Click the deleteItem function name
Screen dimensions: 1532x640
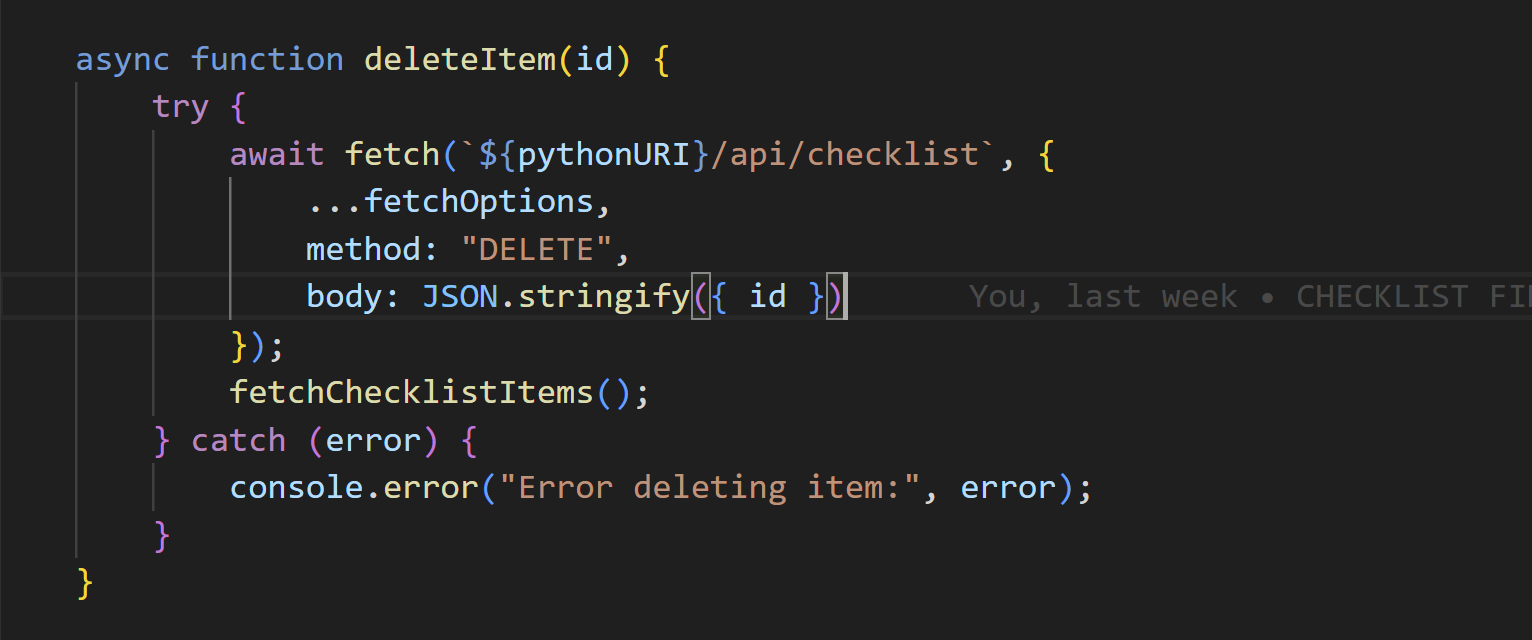[459, 60]
